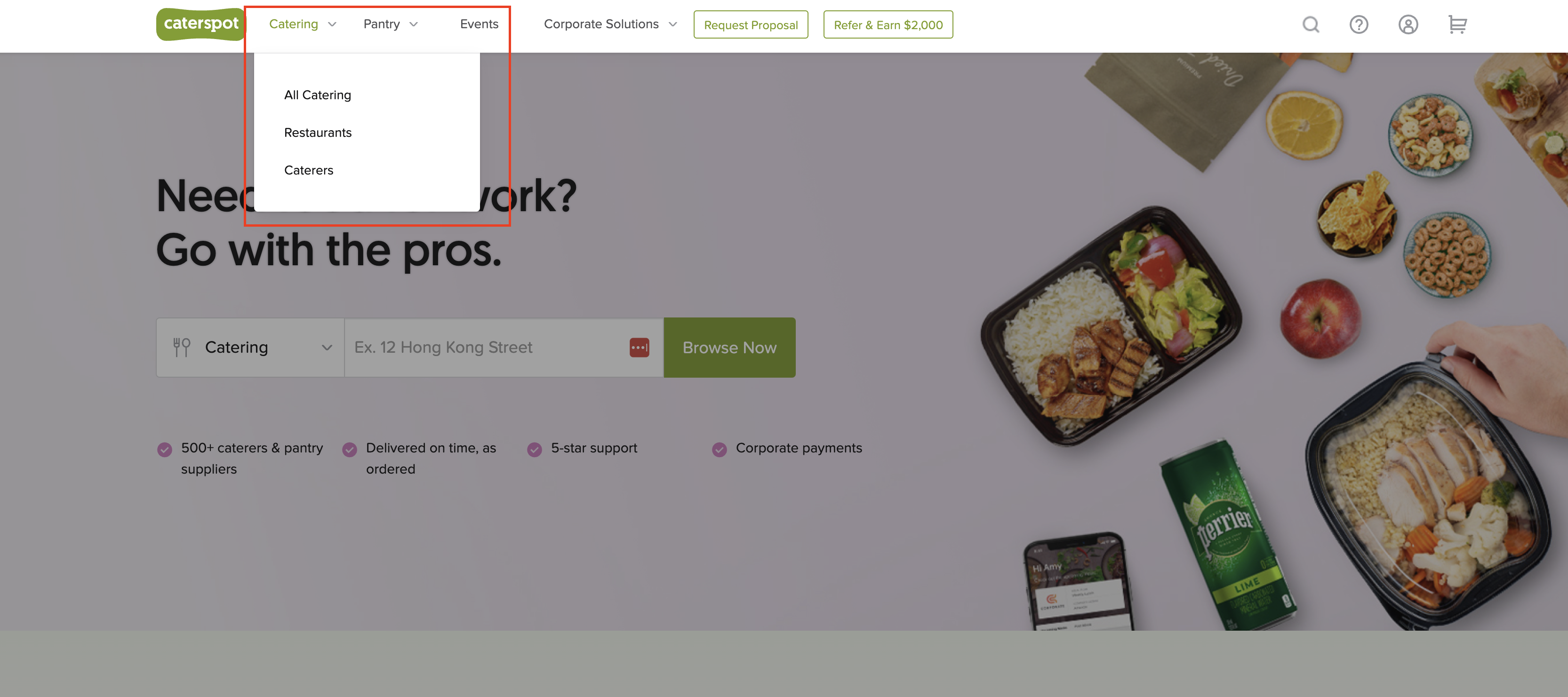Collapse the Catering nav menu chevron

pos(332,24)
